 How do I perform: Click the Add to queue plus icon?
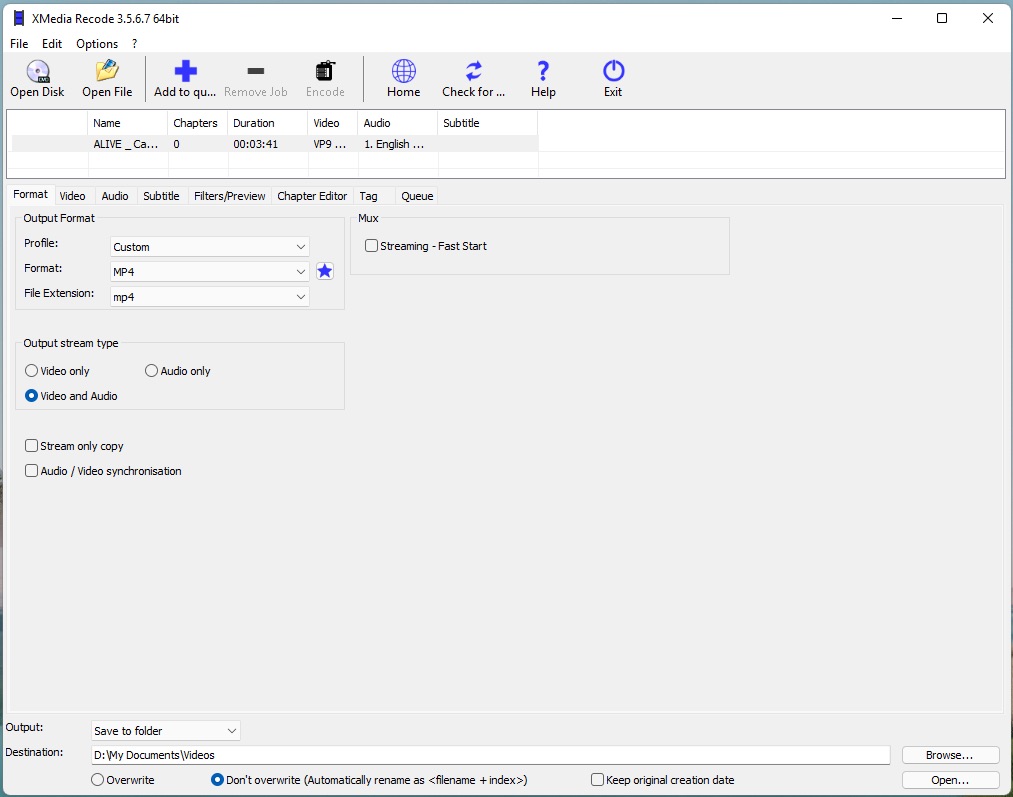(x=185, y=71)
